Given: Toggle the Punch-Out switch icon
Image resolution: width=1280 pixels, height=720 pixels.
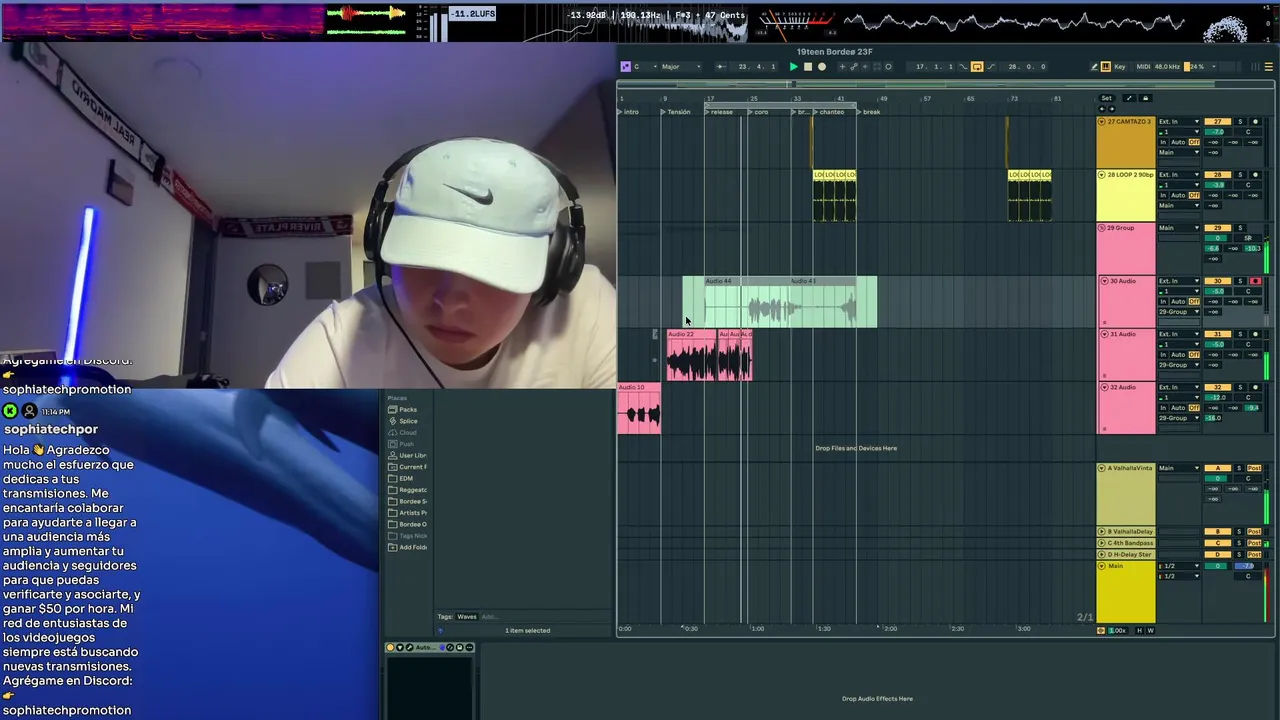Looking at the screenshot, I should pyautogui.click(x=991, y=67).
